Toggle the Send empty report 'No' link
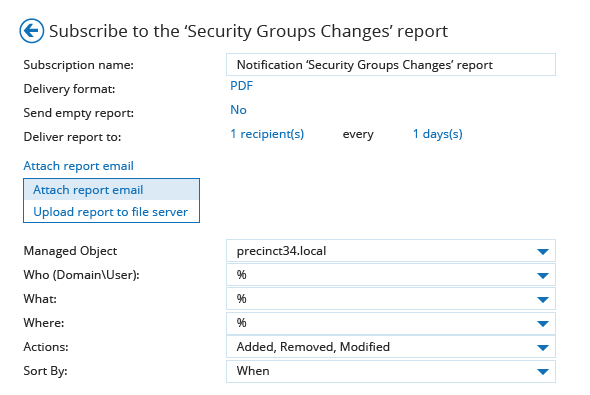The height and width of the screenshot is (395, 590). point(238,110)
